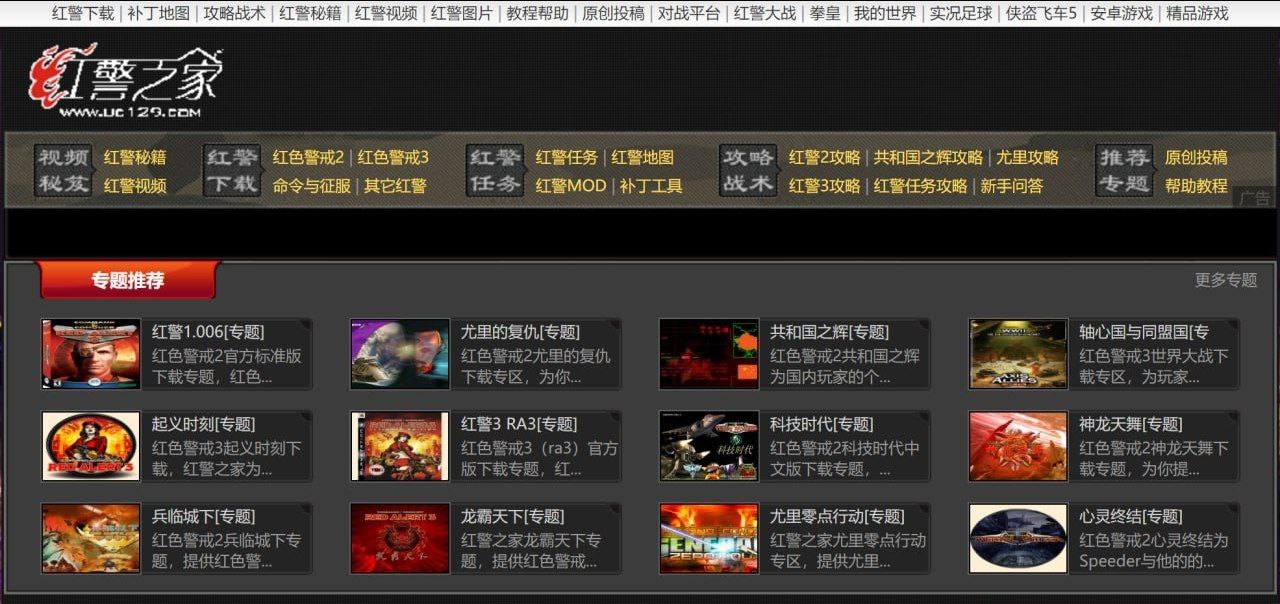Open 实况足球 in top menu
The height and width of the screenshot is (604, 1280).
[x=961, y=13]
